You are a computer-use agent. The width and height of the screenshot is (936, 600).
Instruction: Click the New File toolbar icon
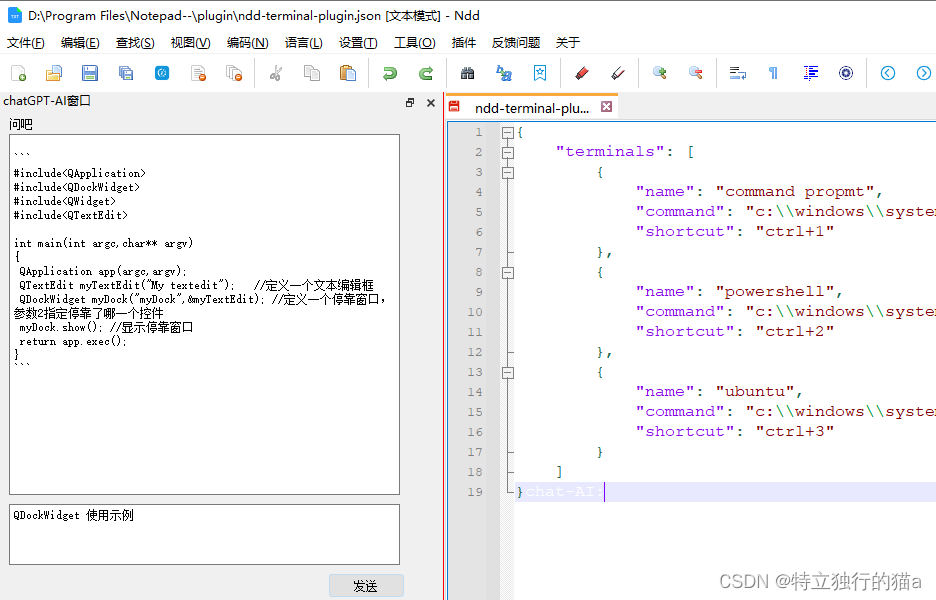[x=18, y=73]
